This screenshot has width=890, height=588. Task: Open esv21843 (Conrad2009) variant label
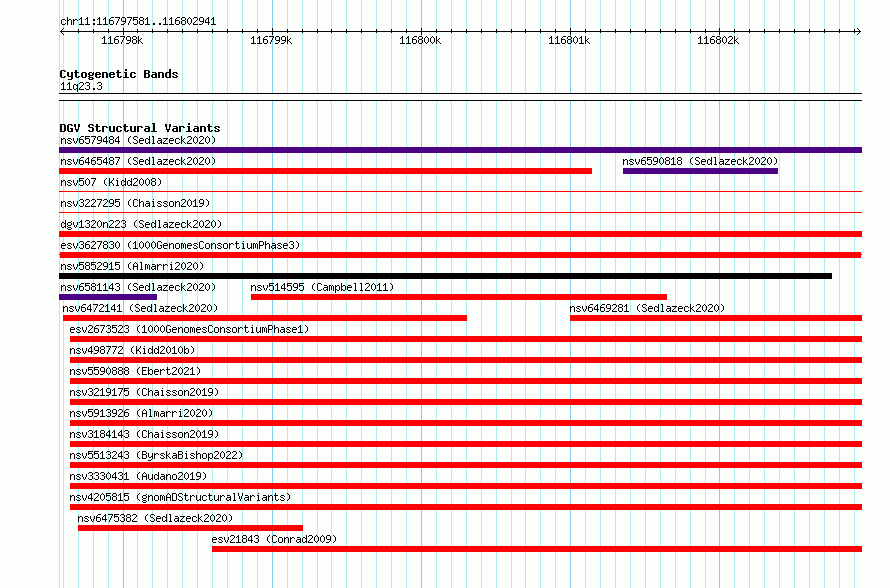(274, 539)
